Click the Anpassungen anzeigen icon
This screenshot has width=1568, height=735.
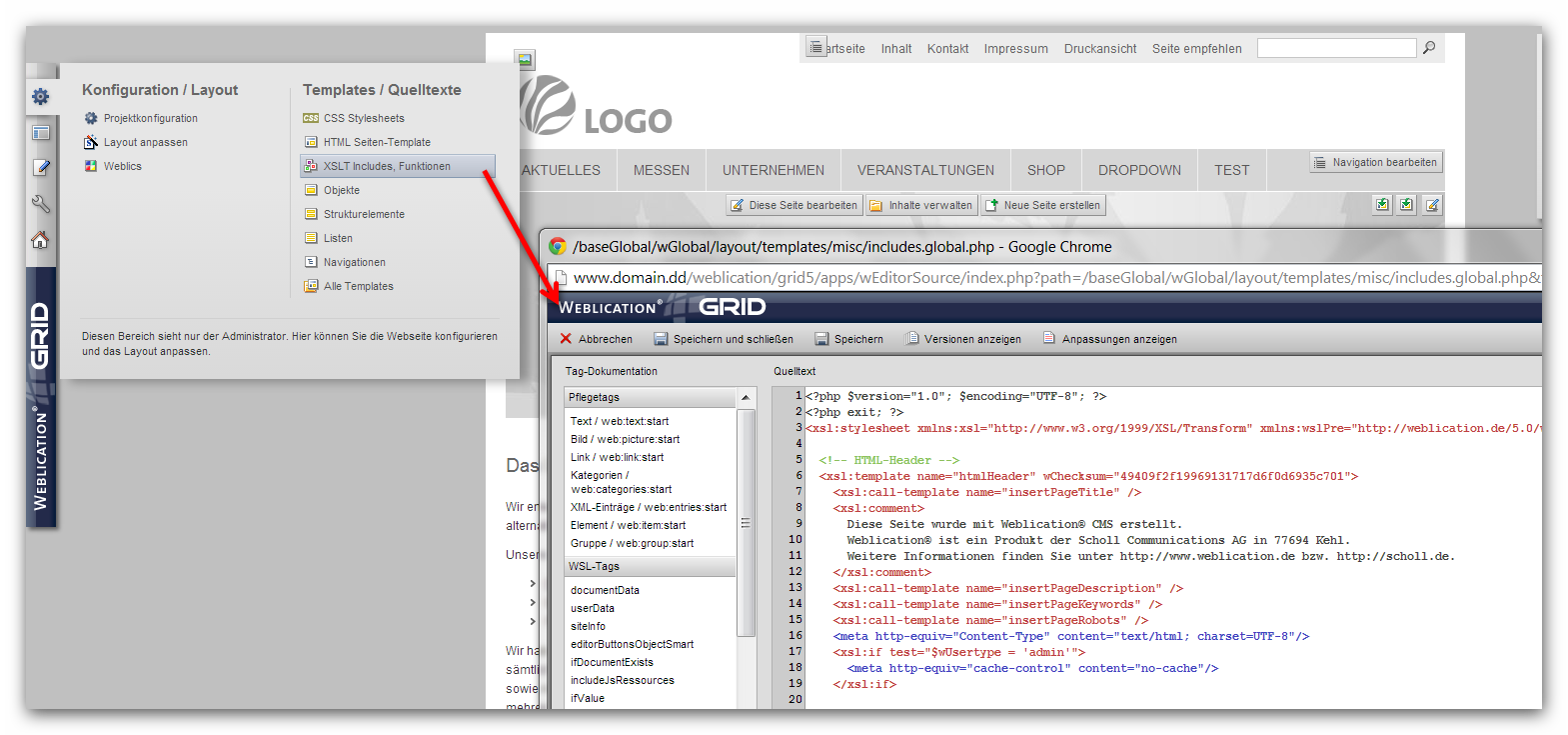point(1049,338)
